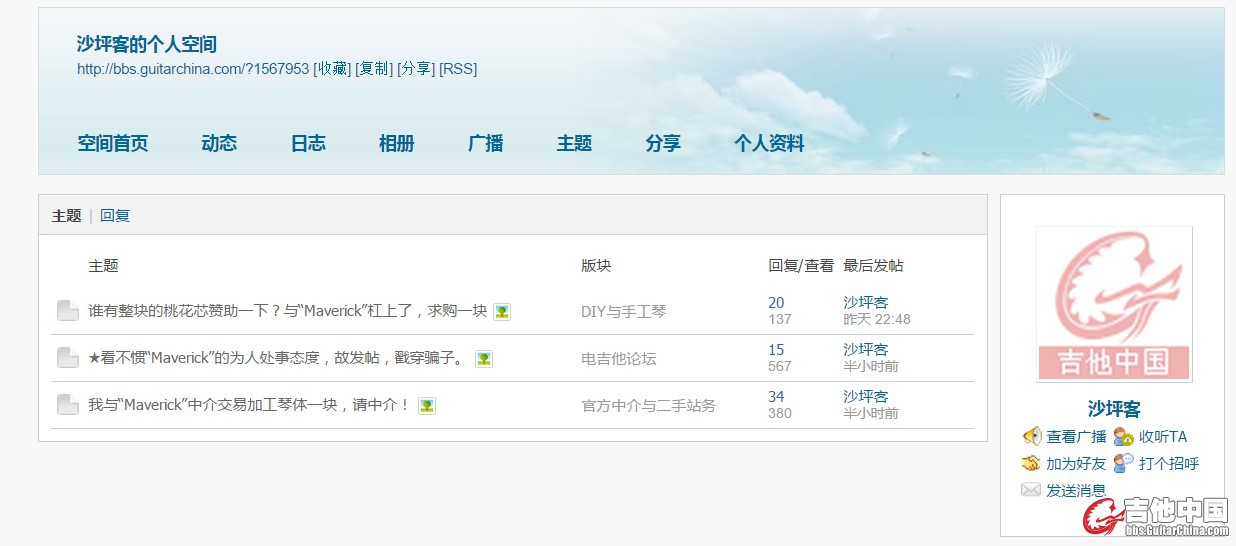Open the 官方中介与二手站务 board link
Image resolution: width=1236 pixels, height=546 pixels.
[x=648, y=406]
